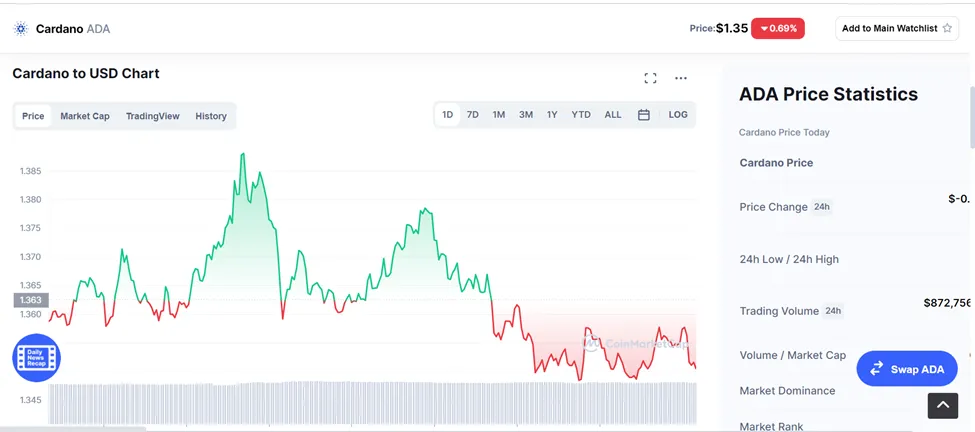
Task: Click the Trading Volume row label
Action: (779, 311)
